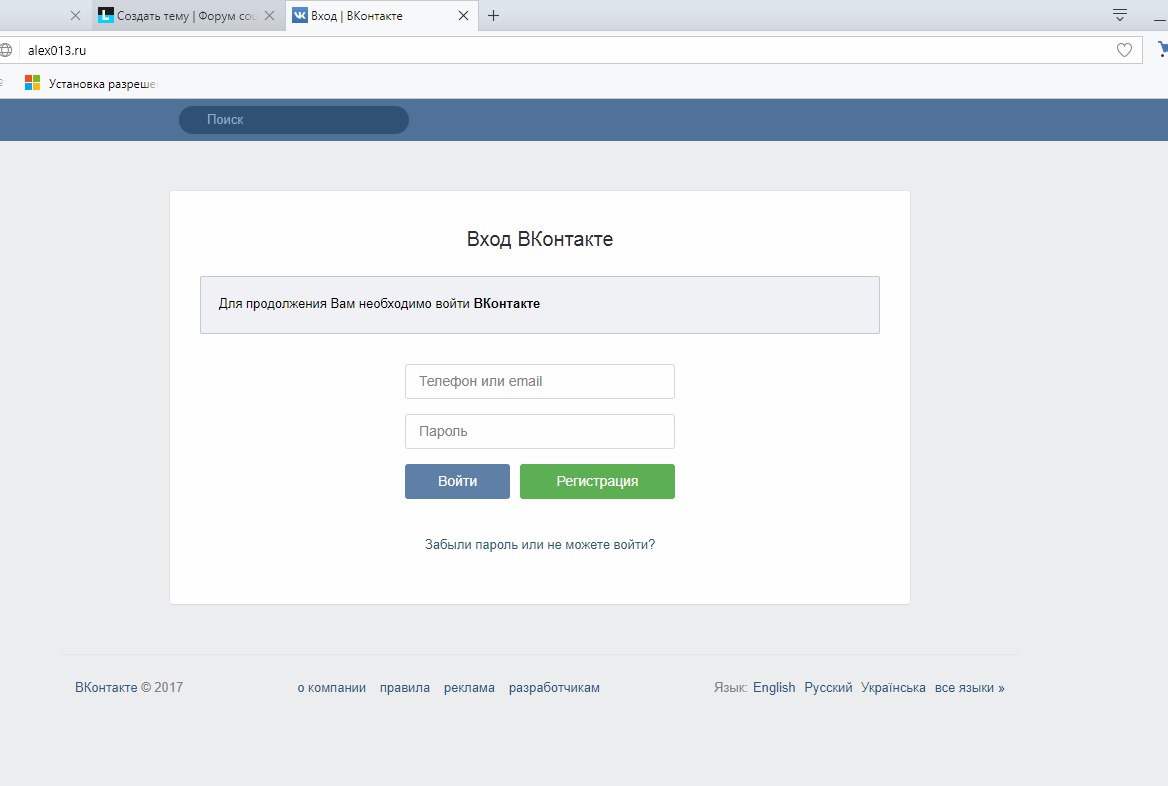Viewport: 1168px width, 786px height.
Task: Click the VK logo favicon on the tab
Action: pyautogui.click(x=299, y=15)
